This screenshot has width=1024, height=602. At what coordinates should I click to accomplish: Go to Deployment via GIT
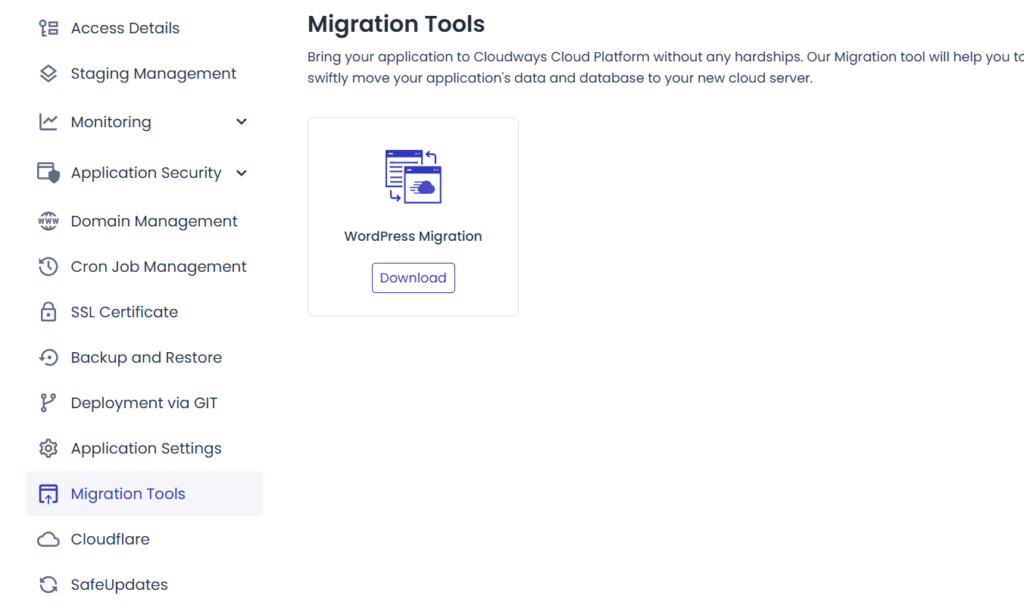click(x=144, y=403)
